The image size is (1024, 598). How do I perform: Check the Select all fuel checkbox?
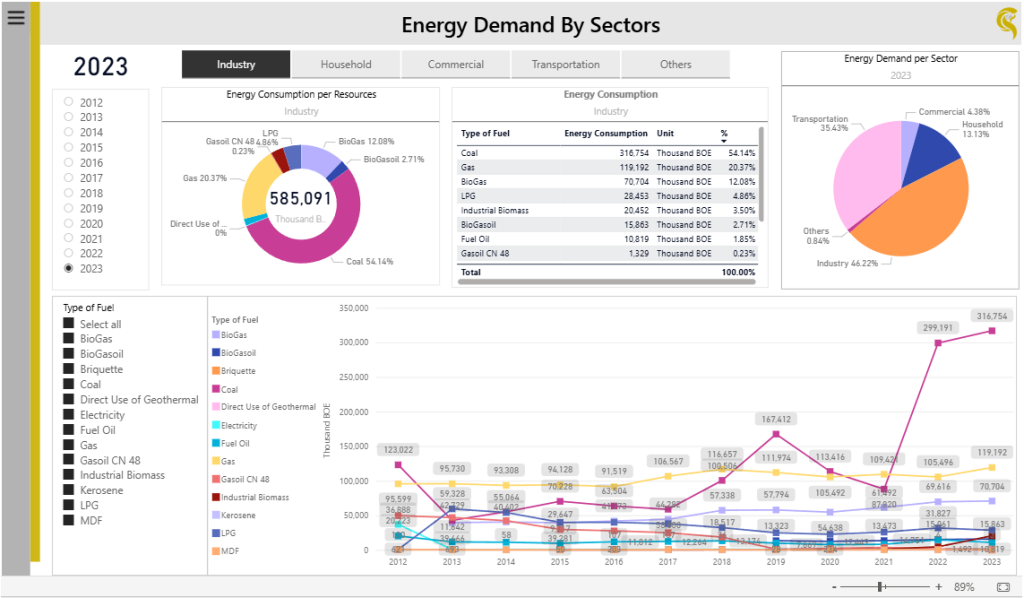69,324
